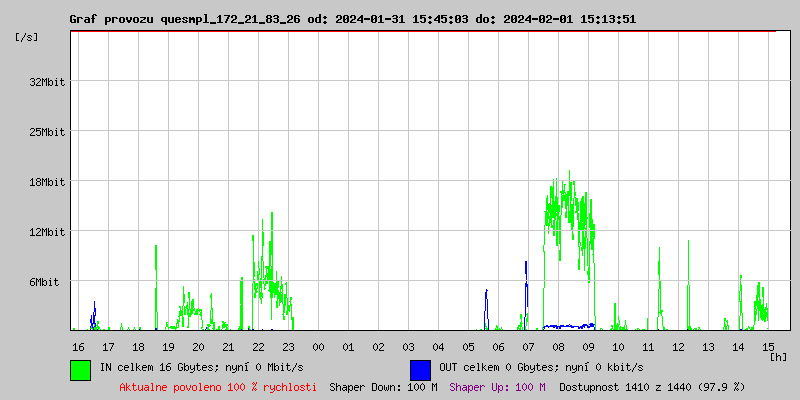Screen dimensions: 800x400
Task: Click the purple 'Shaper Up: 100 M' text
Action: [x=497, y=387]
